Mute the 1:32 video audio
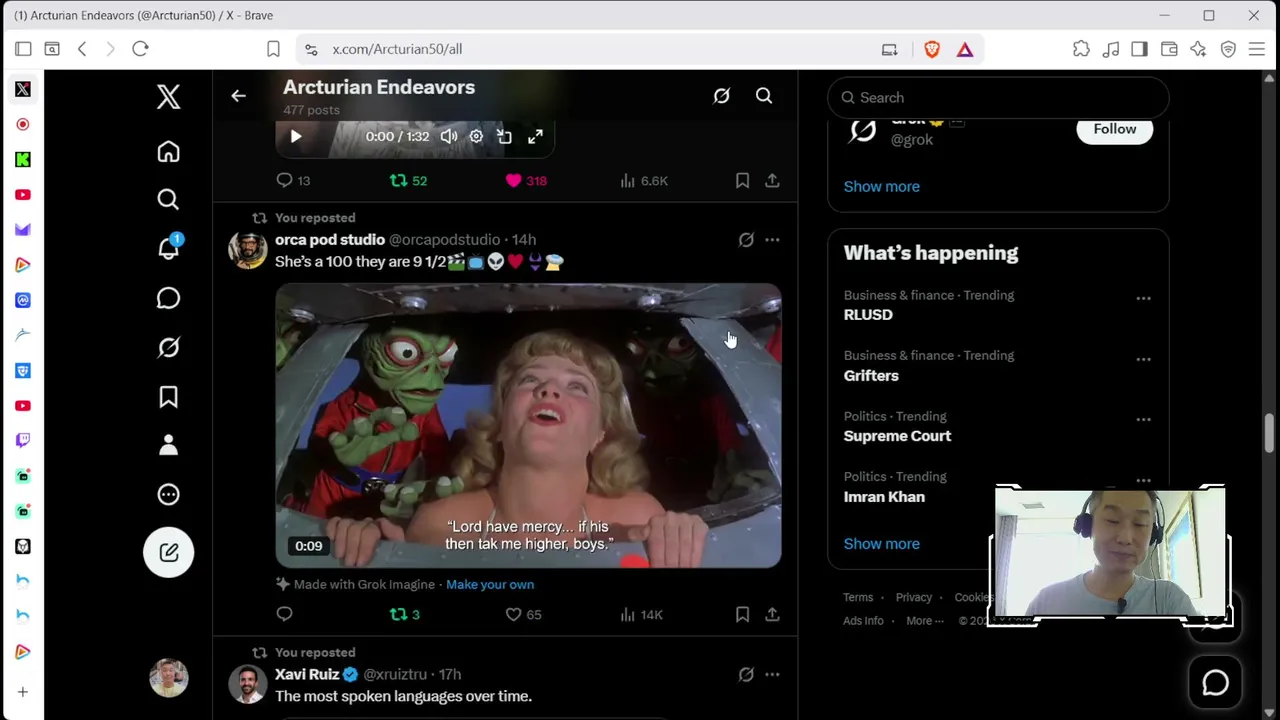Image resolution: width=1280 pixels, height=720 pixels. pyautogui.click(x=449, y=137)
